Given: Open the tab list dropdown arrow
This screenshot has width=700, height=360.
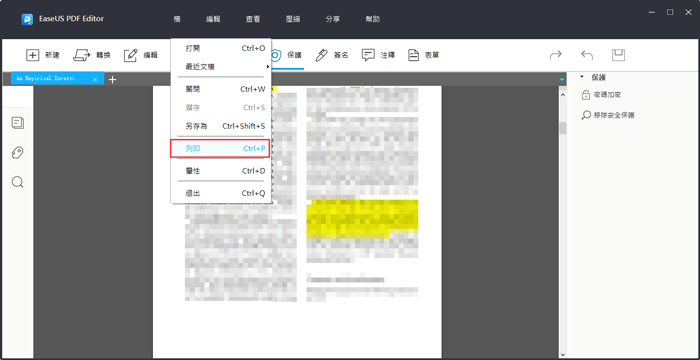Looking at the screenshot, I should click(561, 80).
